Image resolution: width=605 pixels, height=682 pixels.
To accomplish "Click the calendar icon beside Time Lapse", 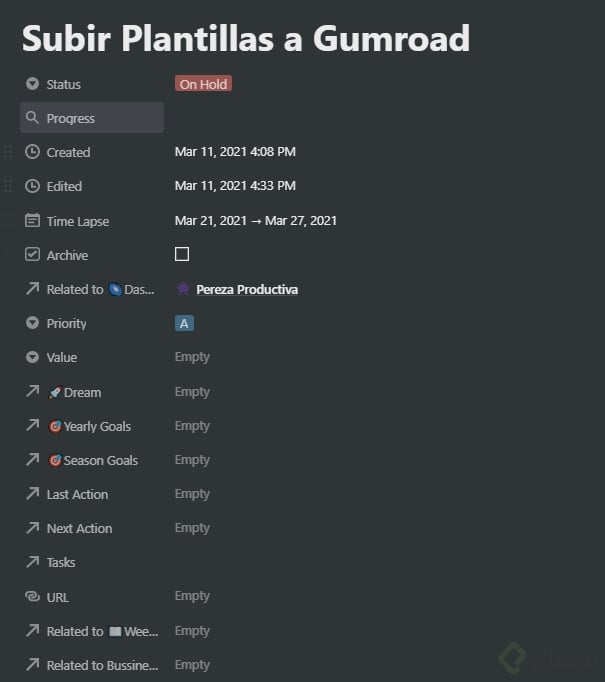I will point(33,221).
